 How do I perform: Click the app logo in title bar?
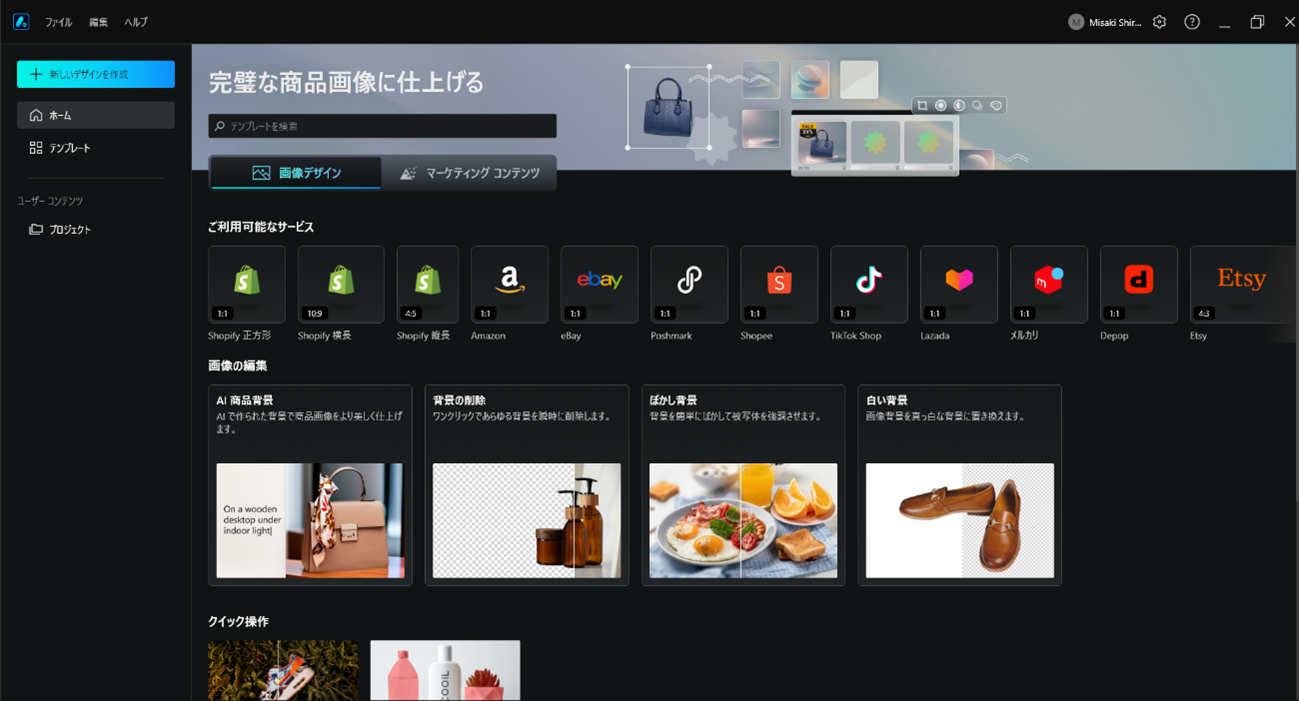[21, 22]
